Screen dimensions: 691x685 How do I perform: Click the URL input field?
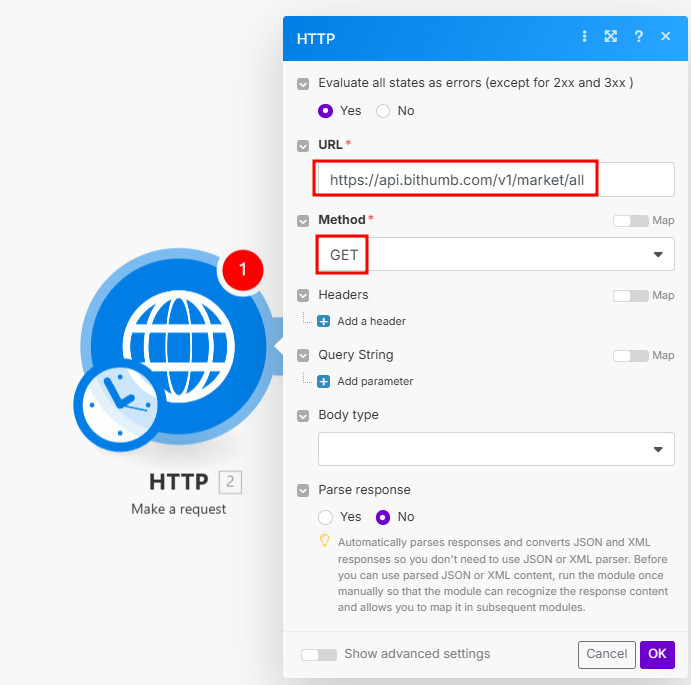pos(496,180)
